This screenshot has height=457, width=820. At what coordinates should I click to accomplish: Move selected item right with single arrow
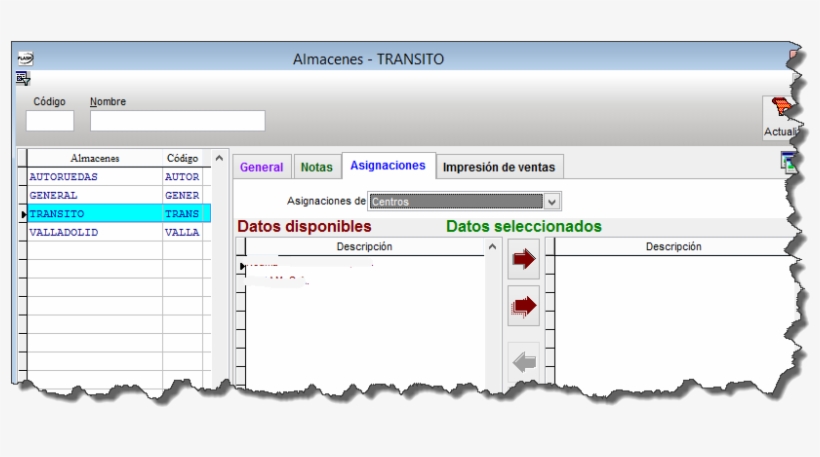tap(523, 259)
